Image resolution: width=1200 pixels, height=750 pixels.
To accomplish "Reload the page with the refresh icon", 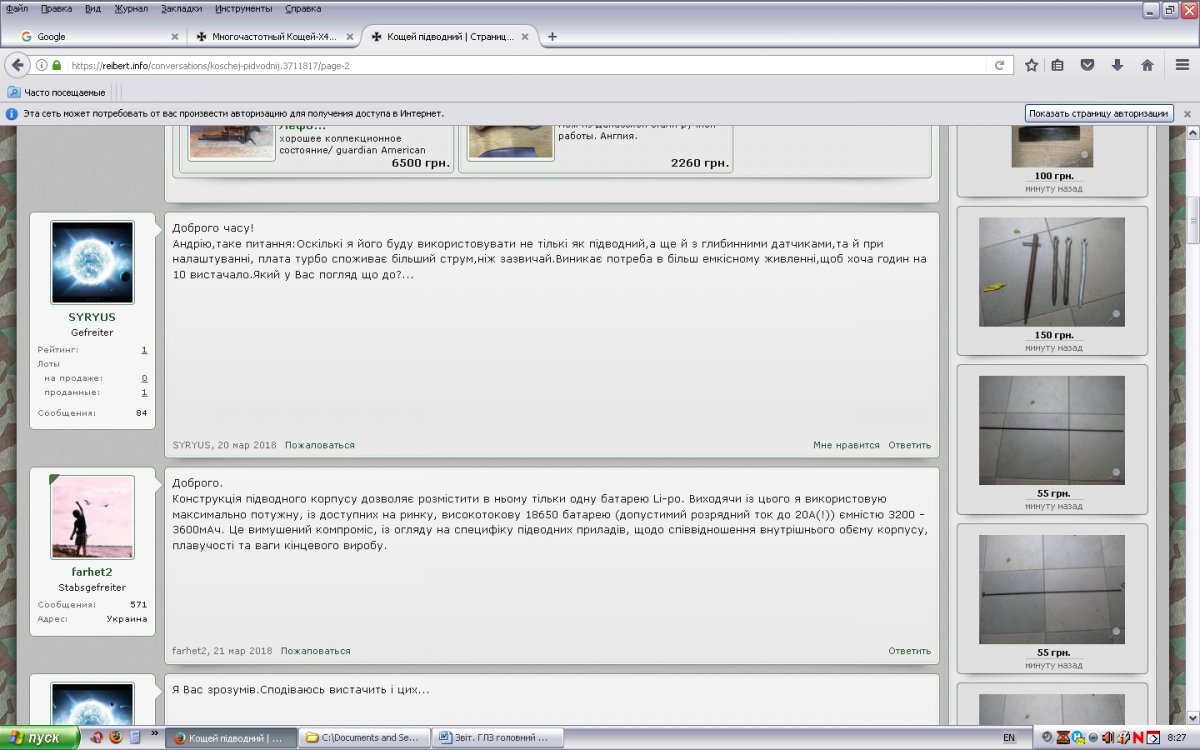I will tap(998, 65).
